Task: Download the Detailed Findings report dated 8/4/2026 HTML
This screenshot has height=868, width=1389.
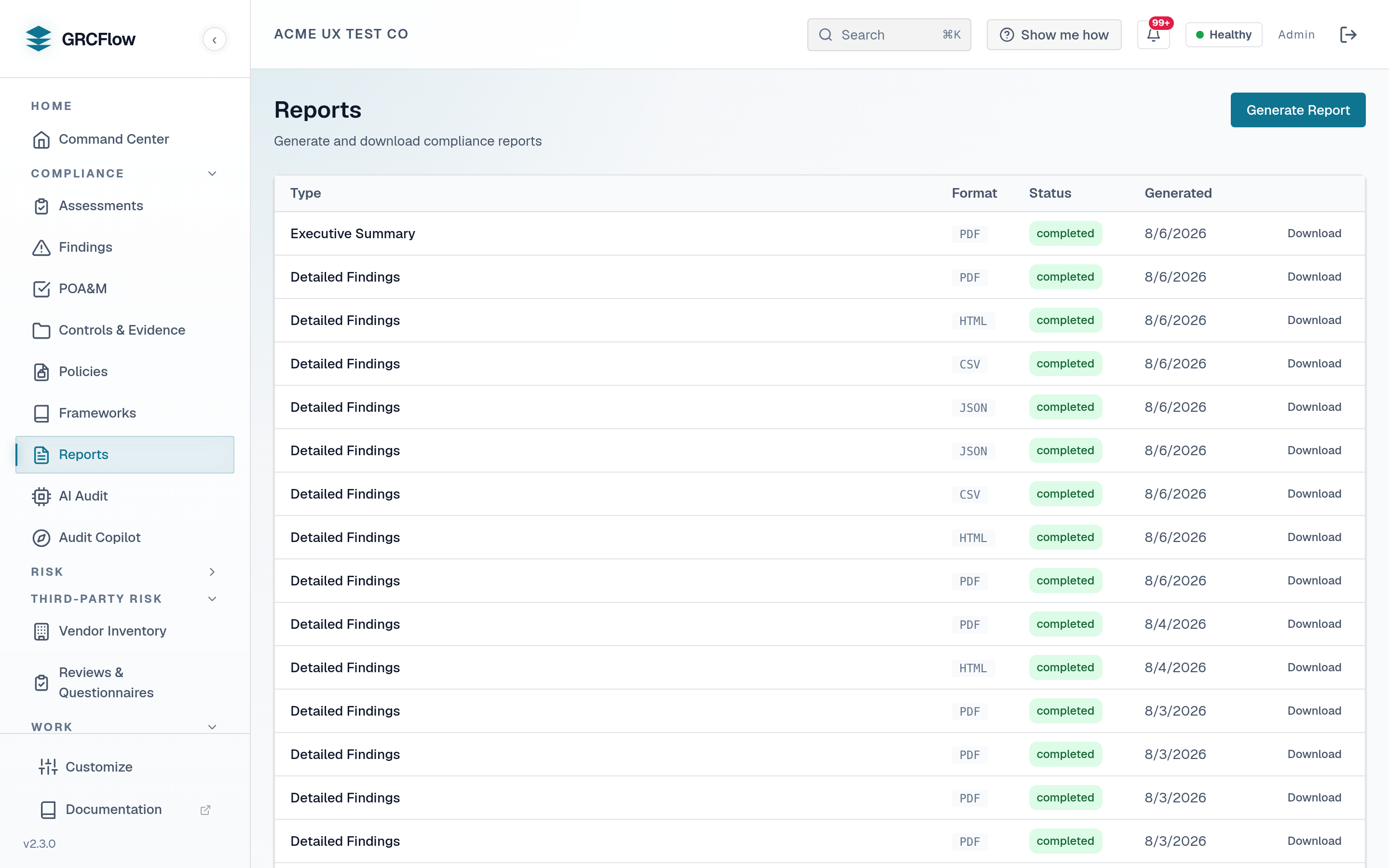Action: point(1314,668)
